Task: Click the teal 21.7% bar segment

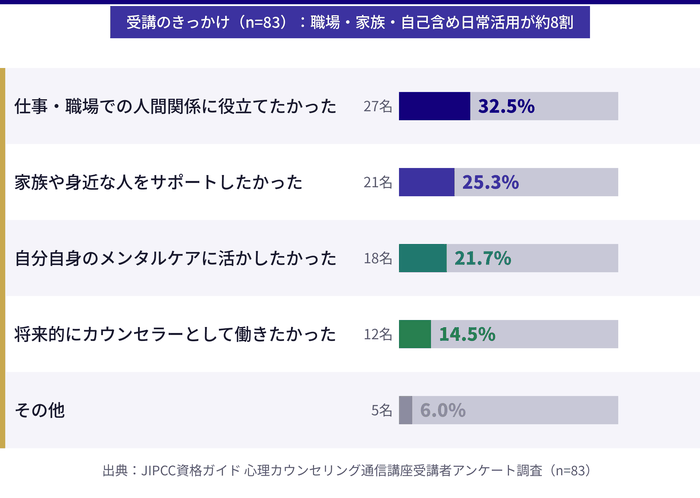Action: pyautogui.click(x=422, y=258)
